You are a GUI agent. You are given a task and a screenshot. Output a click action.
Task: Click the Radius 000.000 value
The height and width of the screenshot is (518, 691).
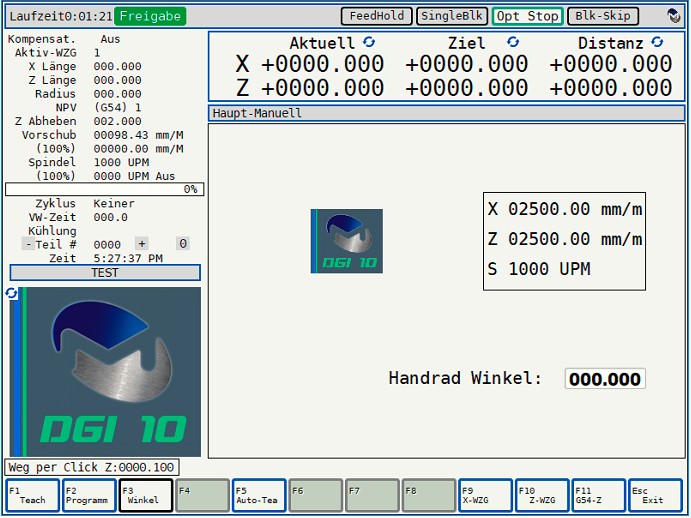pos(117,94)
